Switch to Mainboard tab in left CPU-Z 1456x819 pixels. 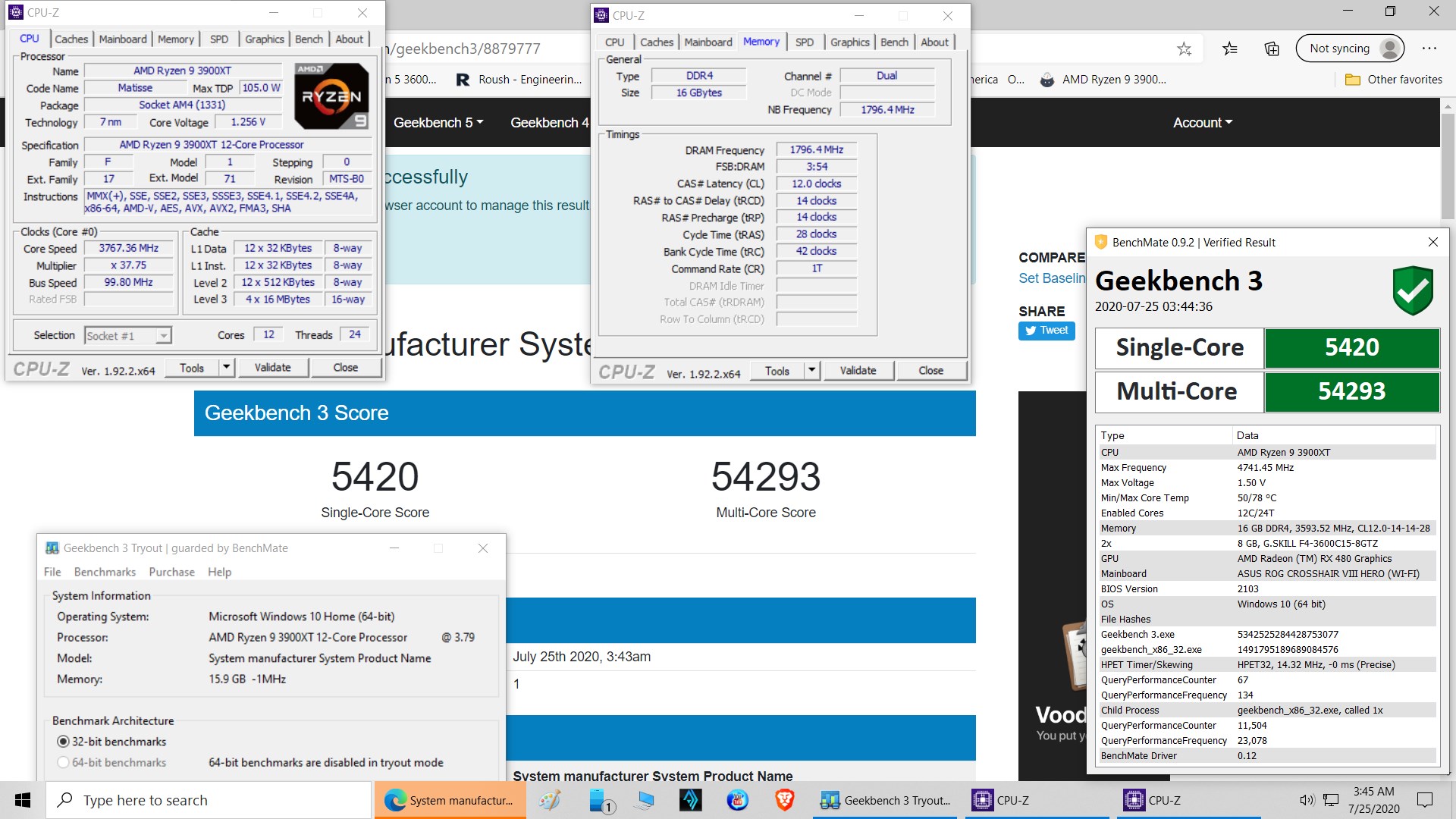pyautogui.click(x=123, y=39)
